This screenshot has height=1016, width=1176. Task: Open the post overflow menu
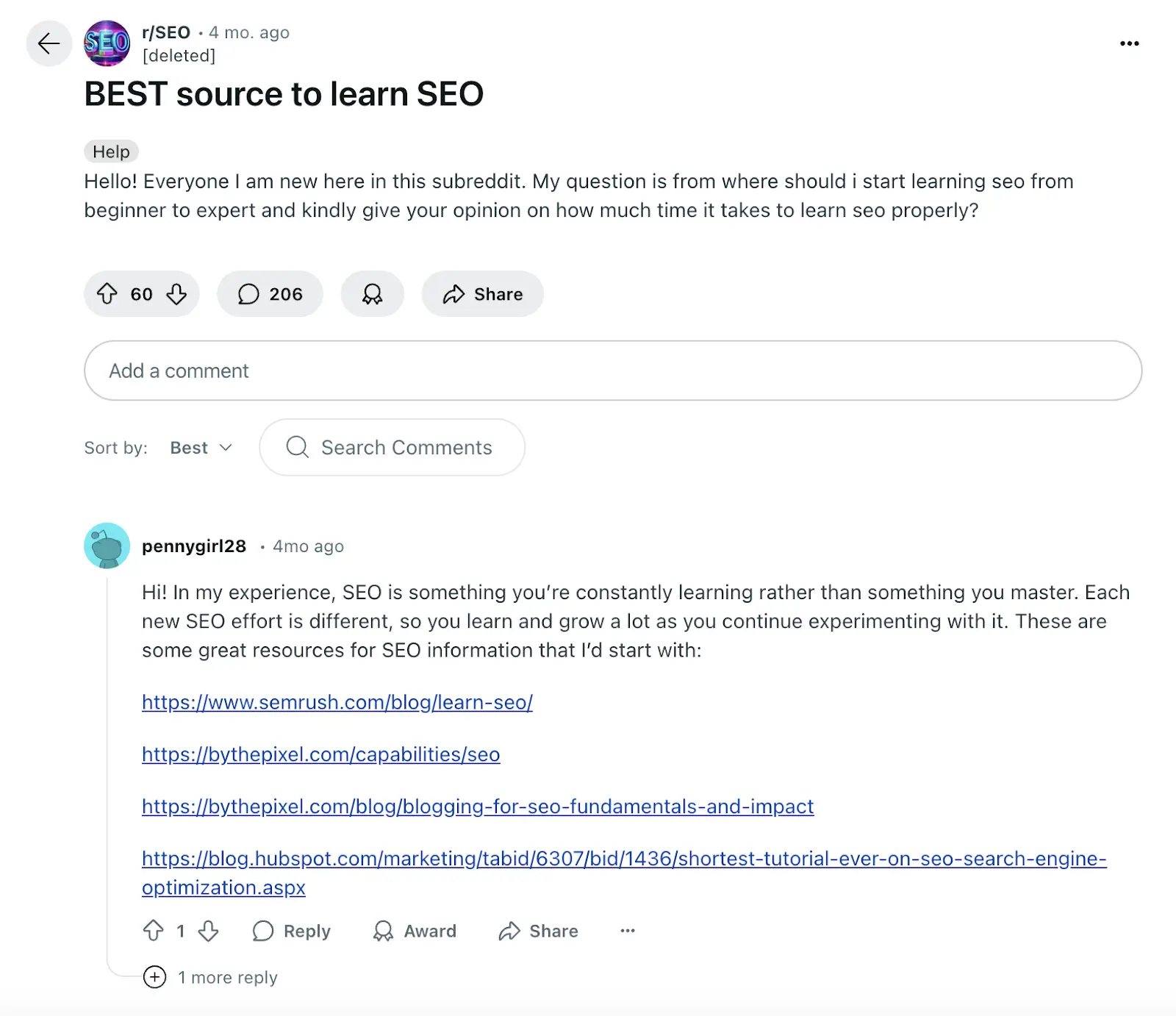(x=1128, y=44)
